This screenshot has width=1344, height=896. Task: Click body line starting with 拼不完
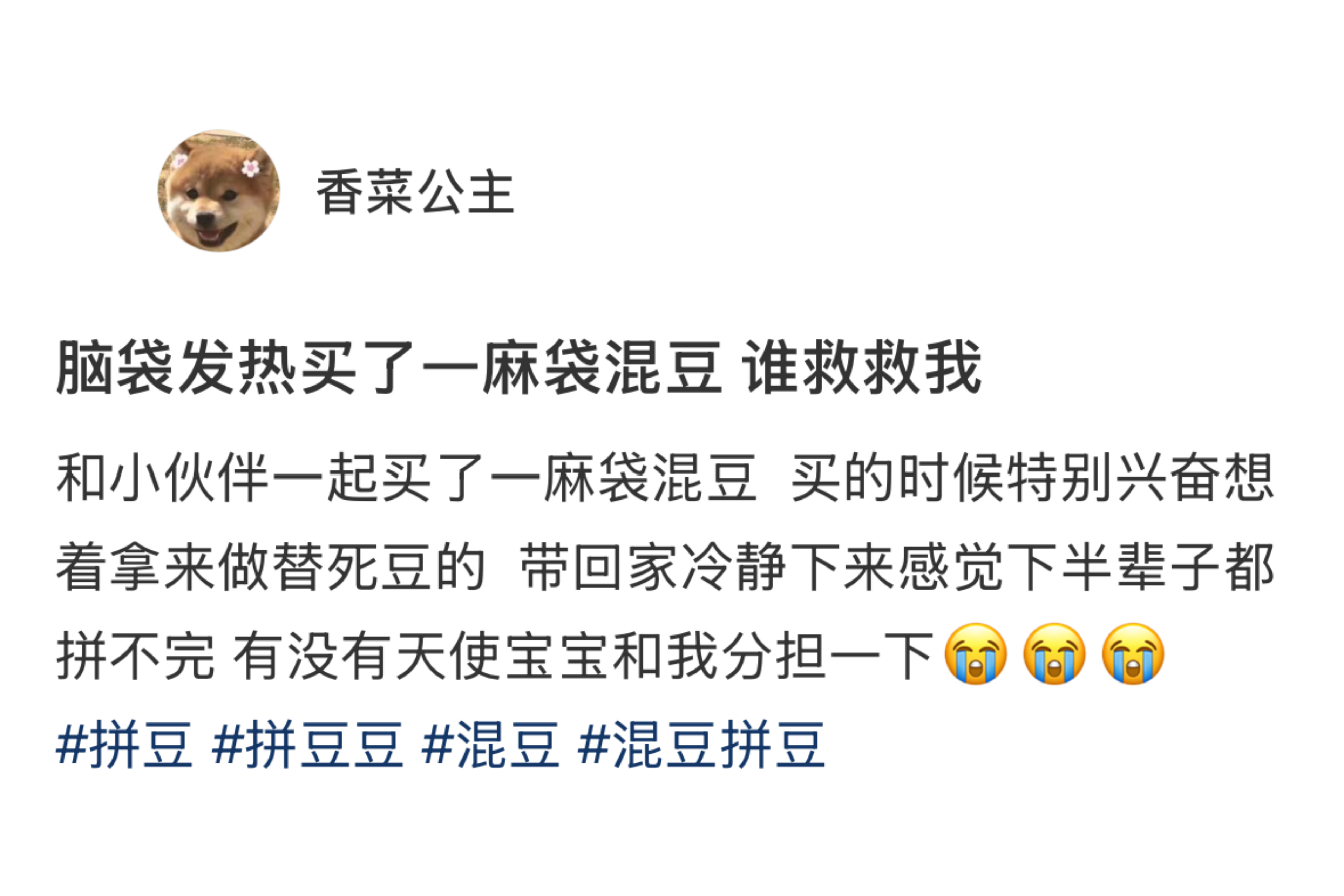[x=610, y=655]
